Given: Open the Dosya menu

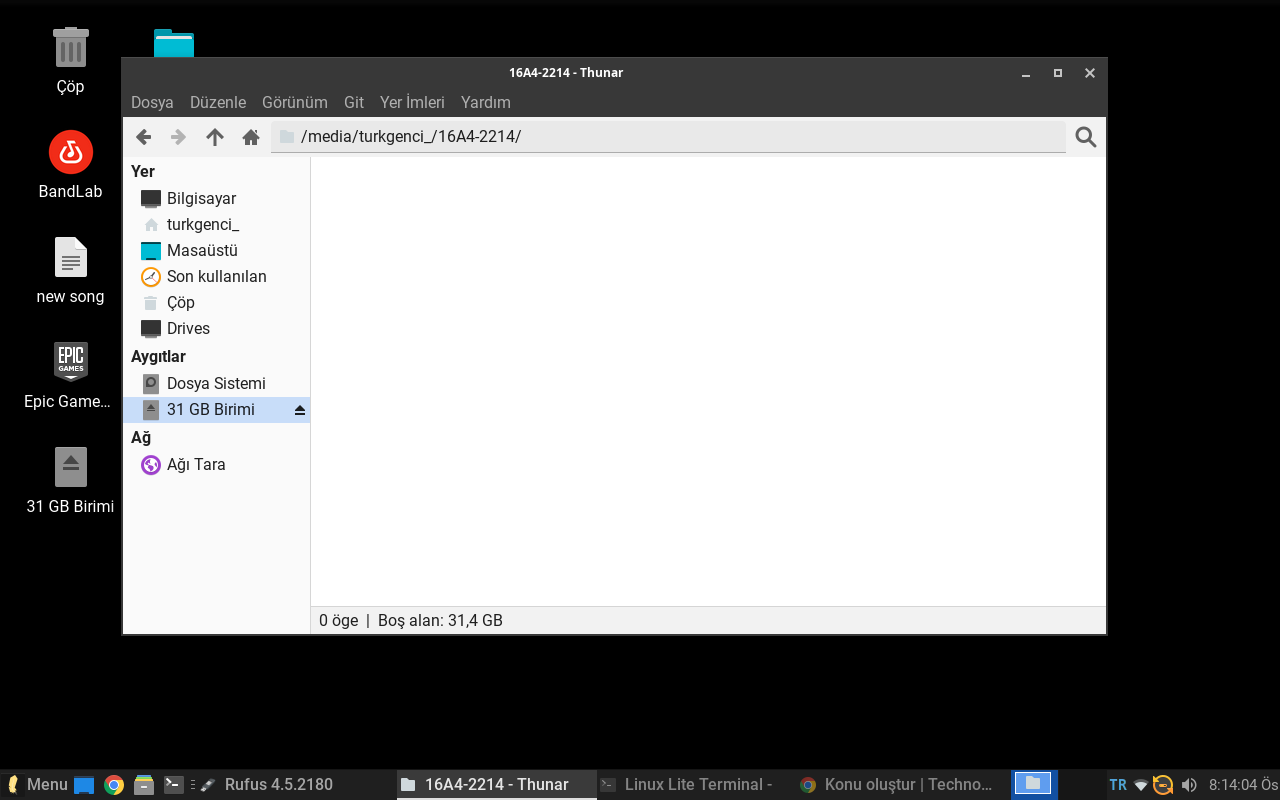Looking at the screenshot, I should pos(152,102).
